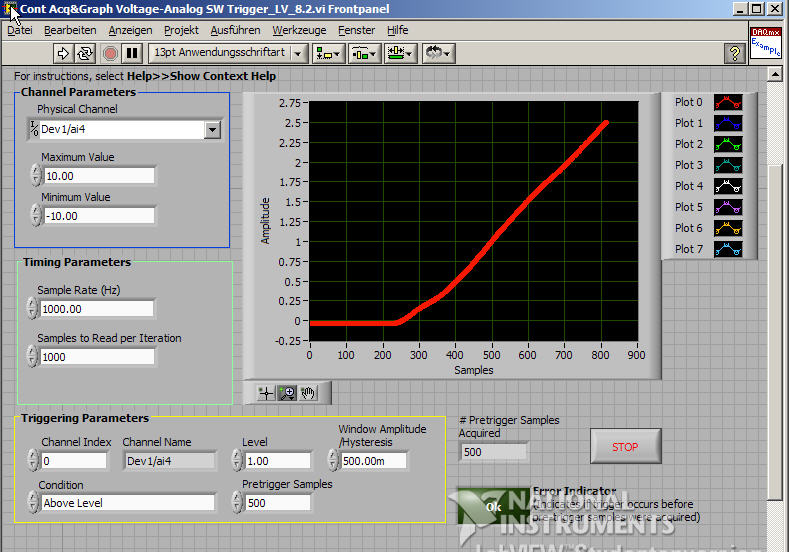
Task: Click the Ok error indicator
Action: point(494,507)
